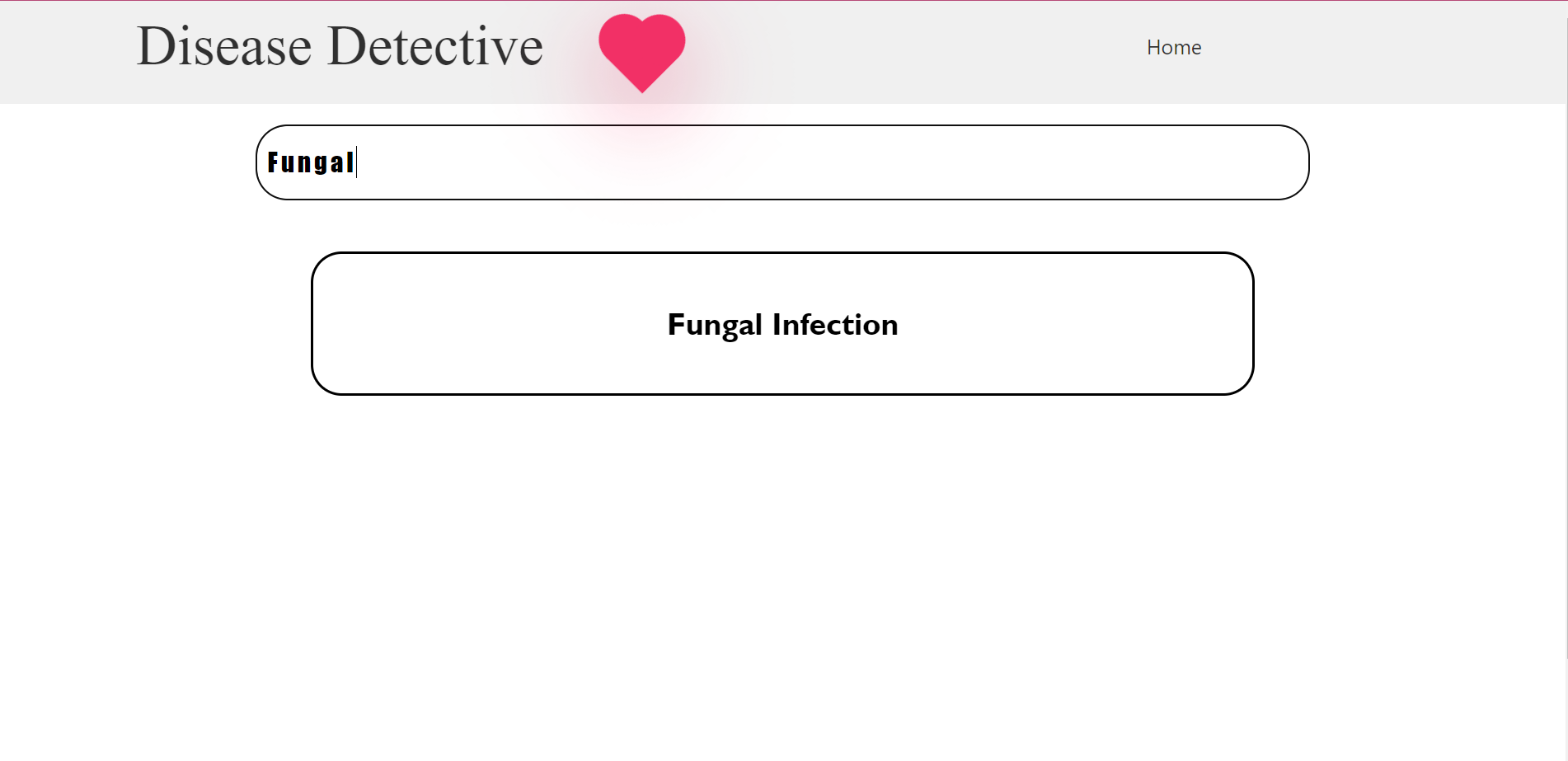Click the Fungal Infection suggestion box
The width and height of the screenshot is (1568, 761).
pos(782,324)
